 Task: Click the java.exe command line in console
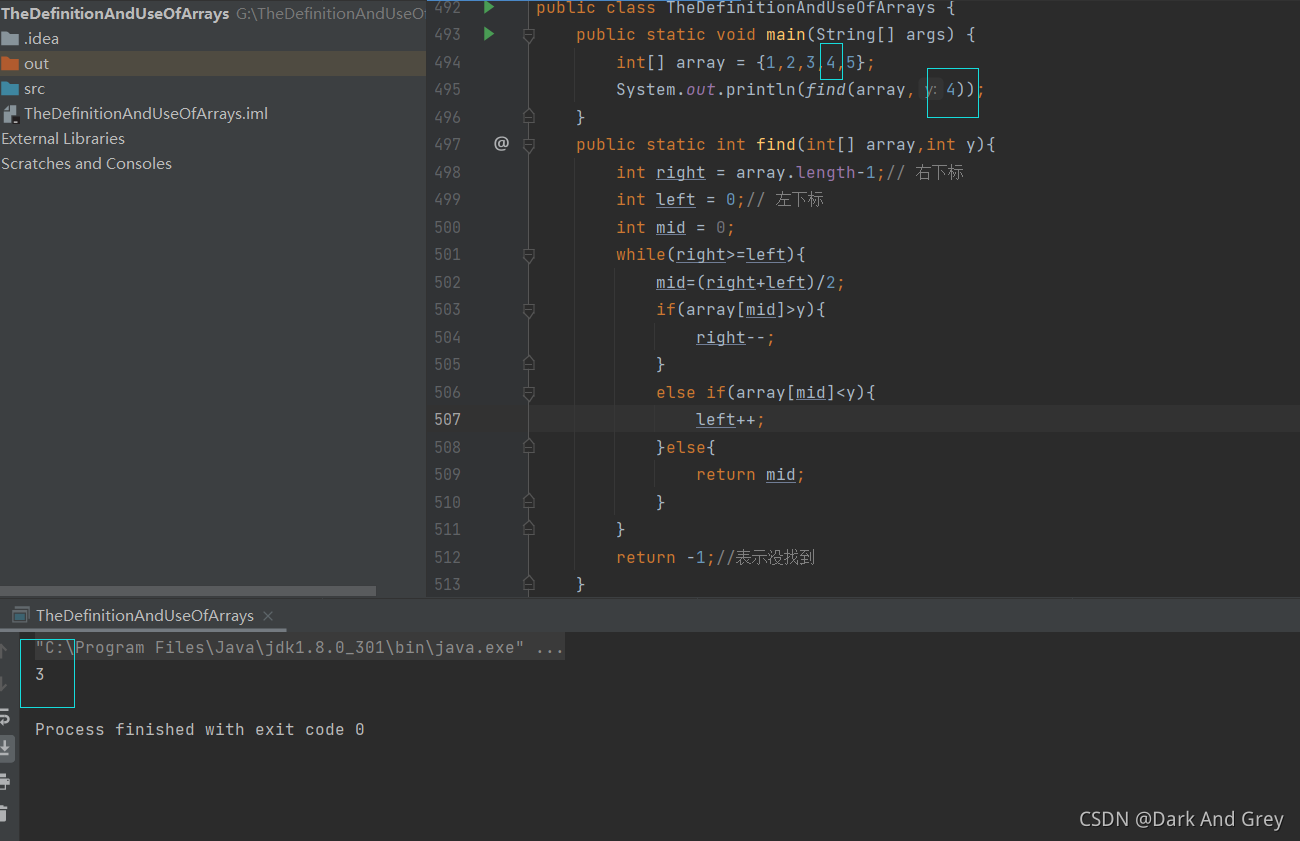pyautogui.click(x=299, y=648)
